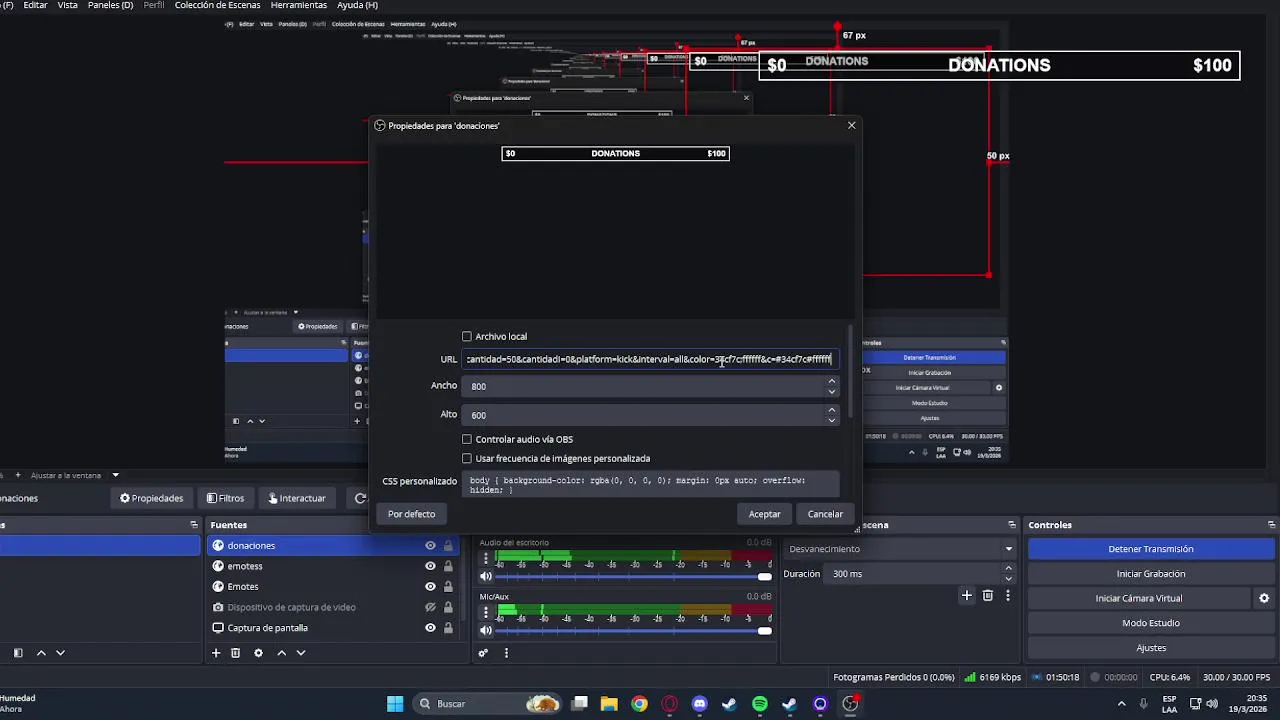
Task: Click the scene filters icon under the scenes list
Action: point(17,653)
